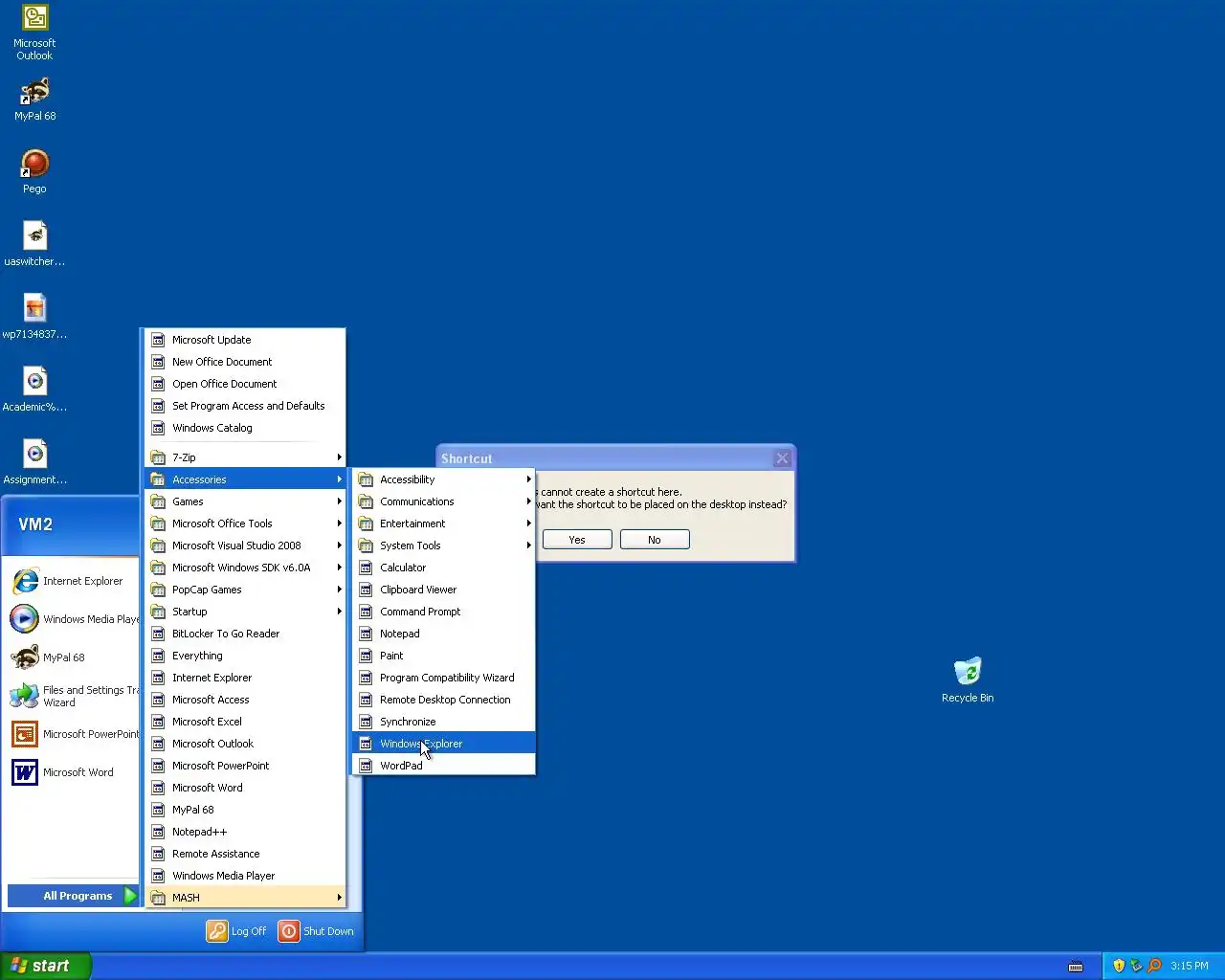Launch Everything from programs list
This screenshot has width=1225, height=980.
pyautogui.click(x=245, y=656)
